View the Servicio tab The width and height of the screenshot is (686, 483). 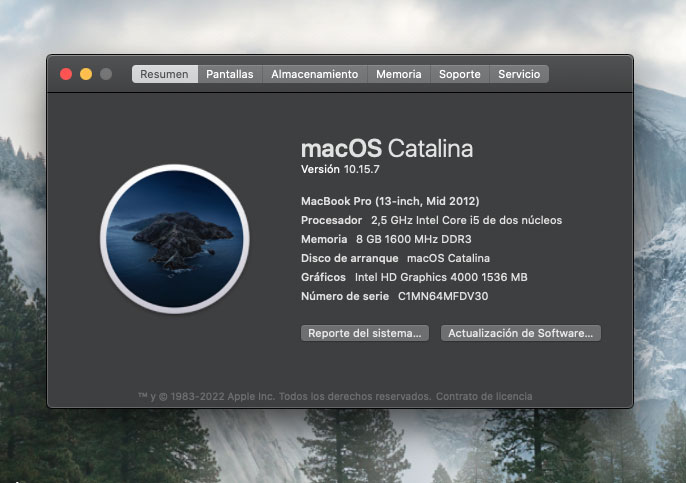click(x=519, y=74)
